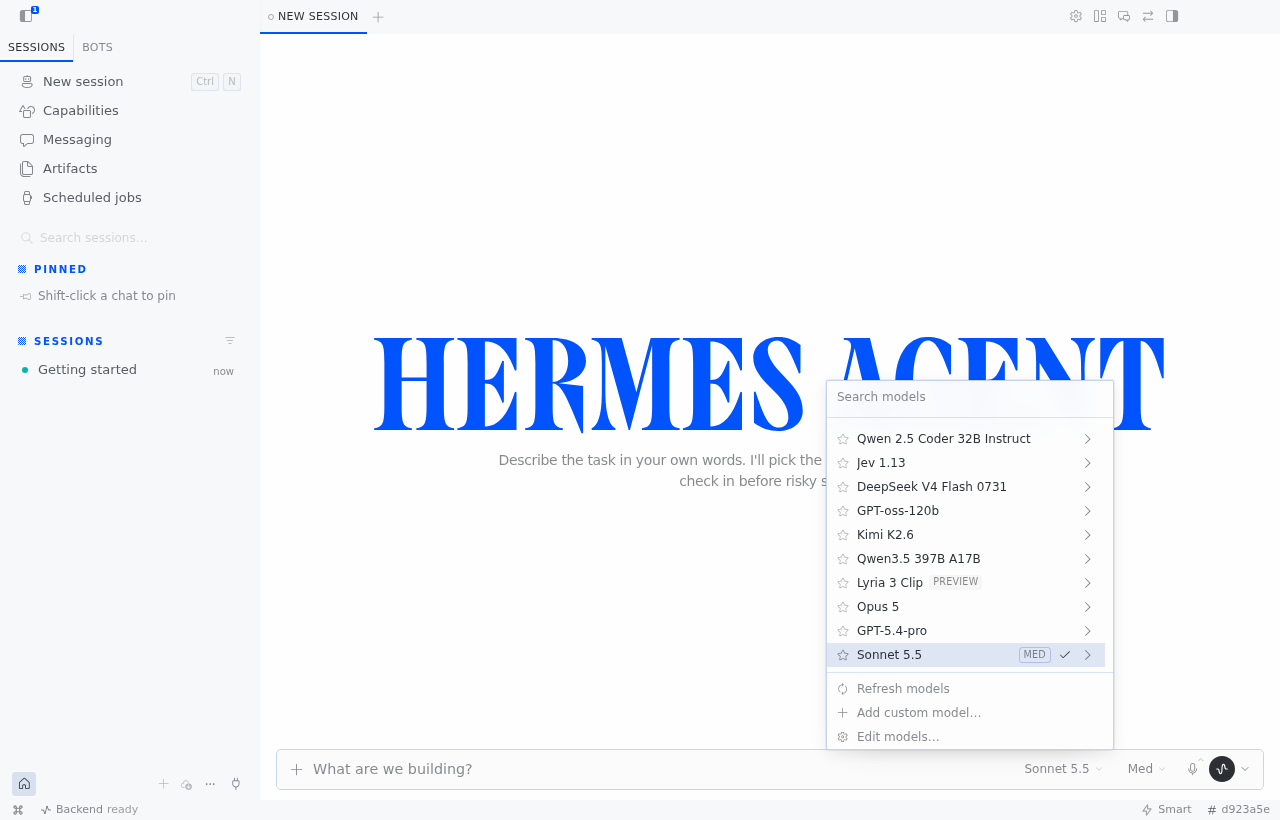Focus the "What are we building?" input

click(x=660, y=769)
